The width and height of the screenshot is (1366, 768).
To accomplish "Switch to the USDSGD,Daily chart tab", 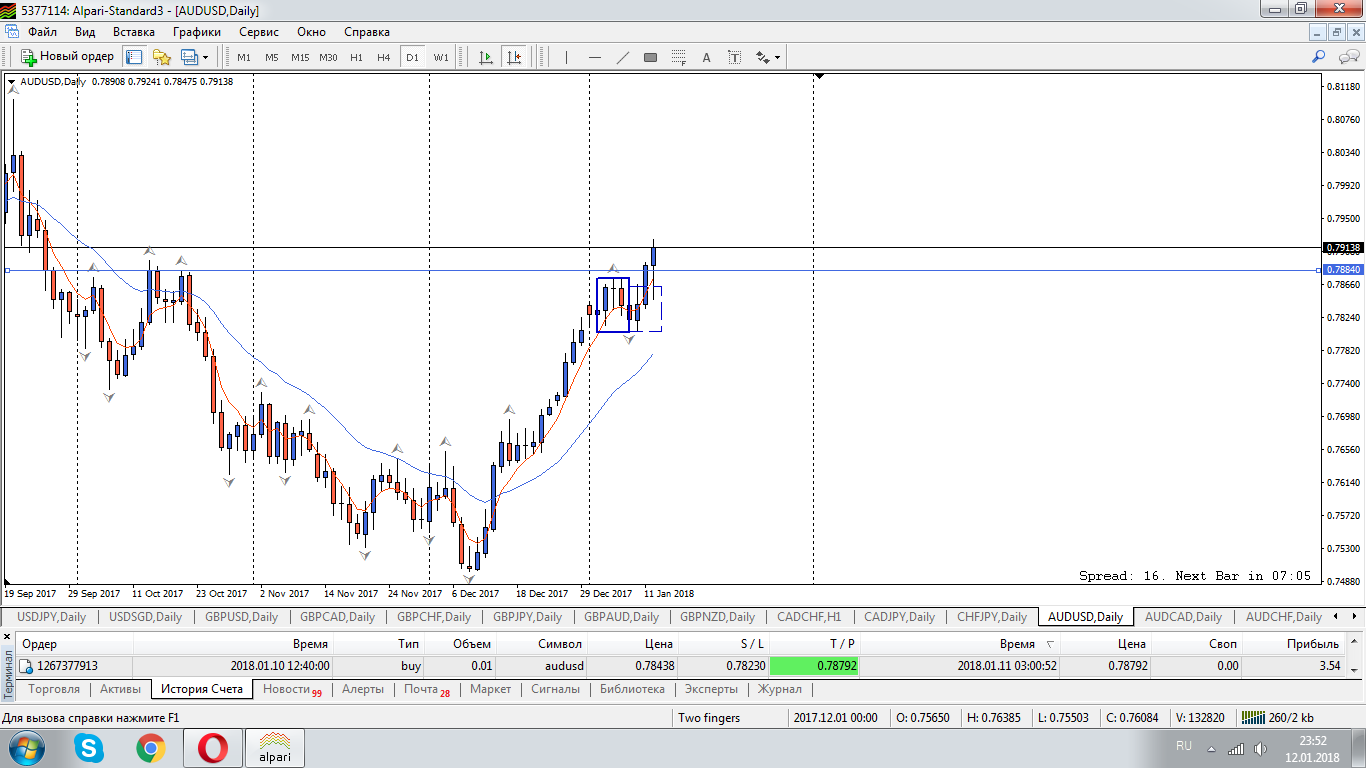I will 145,617.
